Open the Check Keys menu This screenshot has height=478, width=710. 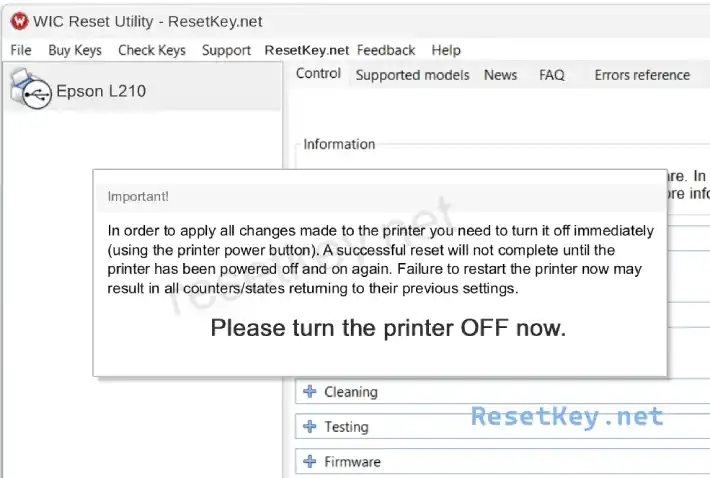tap(152, 50)
